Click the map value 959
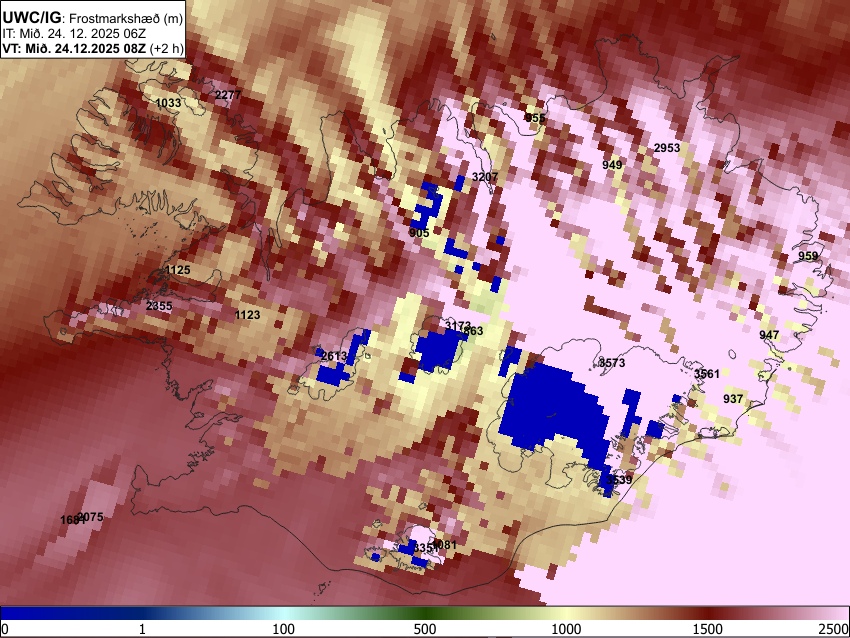 click(x=808, y=256)
